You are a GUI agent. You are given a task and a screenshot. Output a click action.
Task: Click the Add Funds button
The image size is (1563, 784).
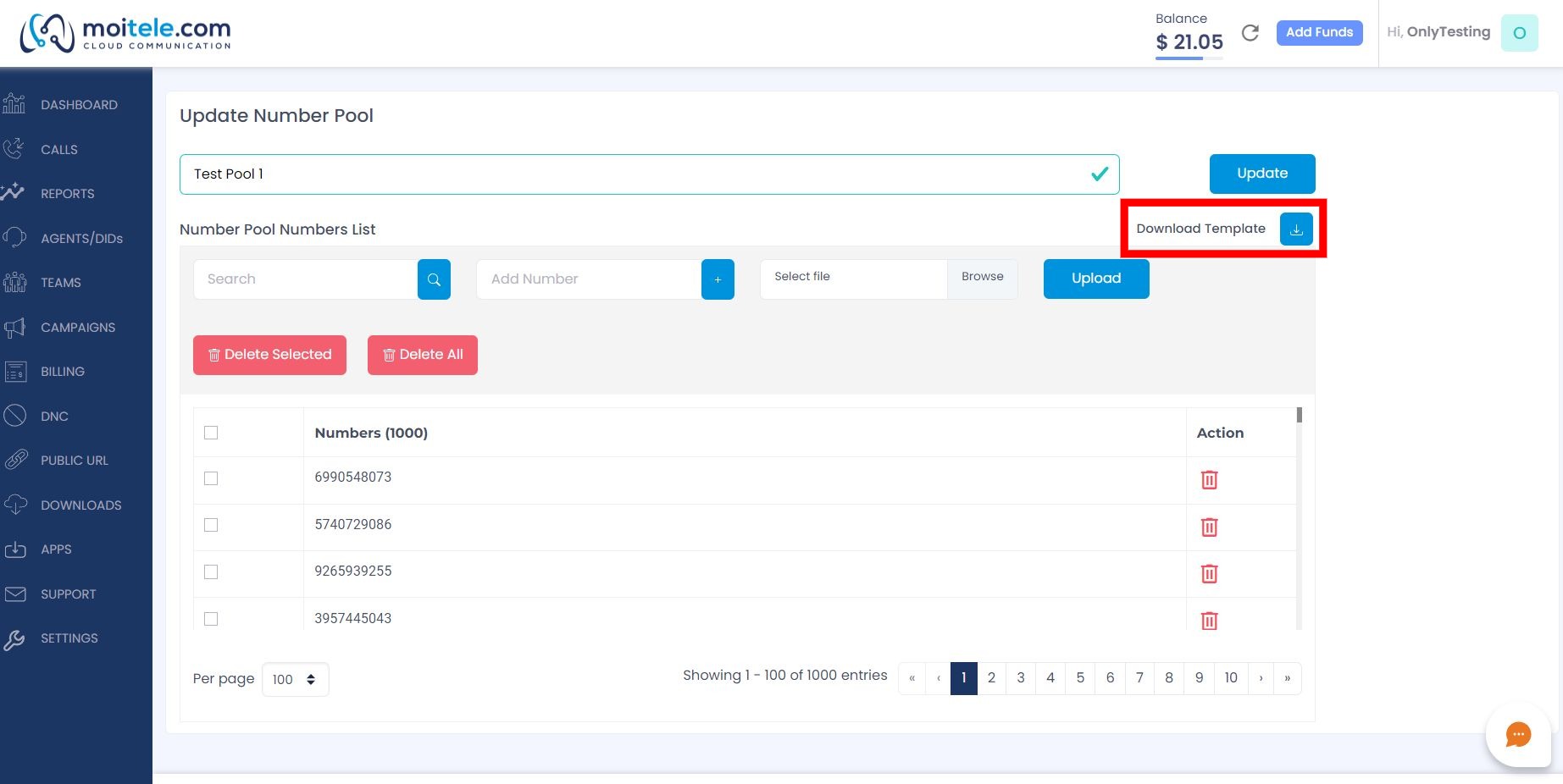click(1319, 32)
